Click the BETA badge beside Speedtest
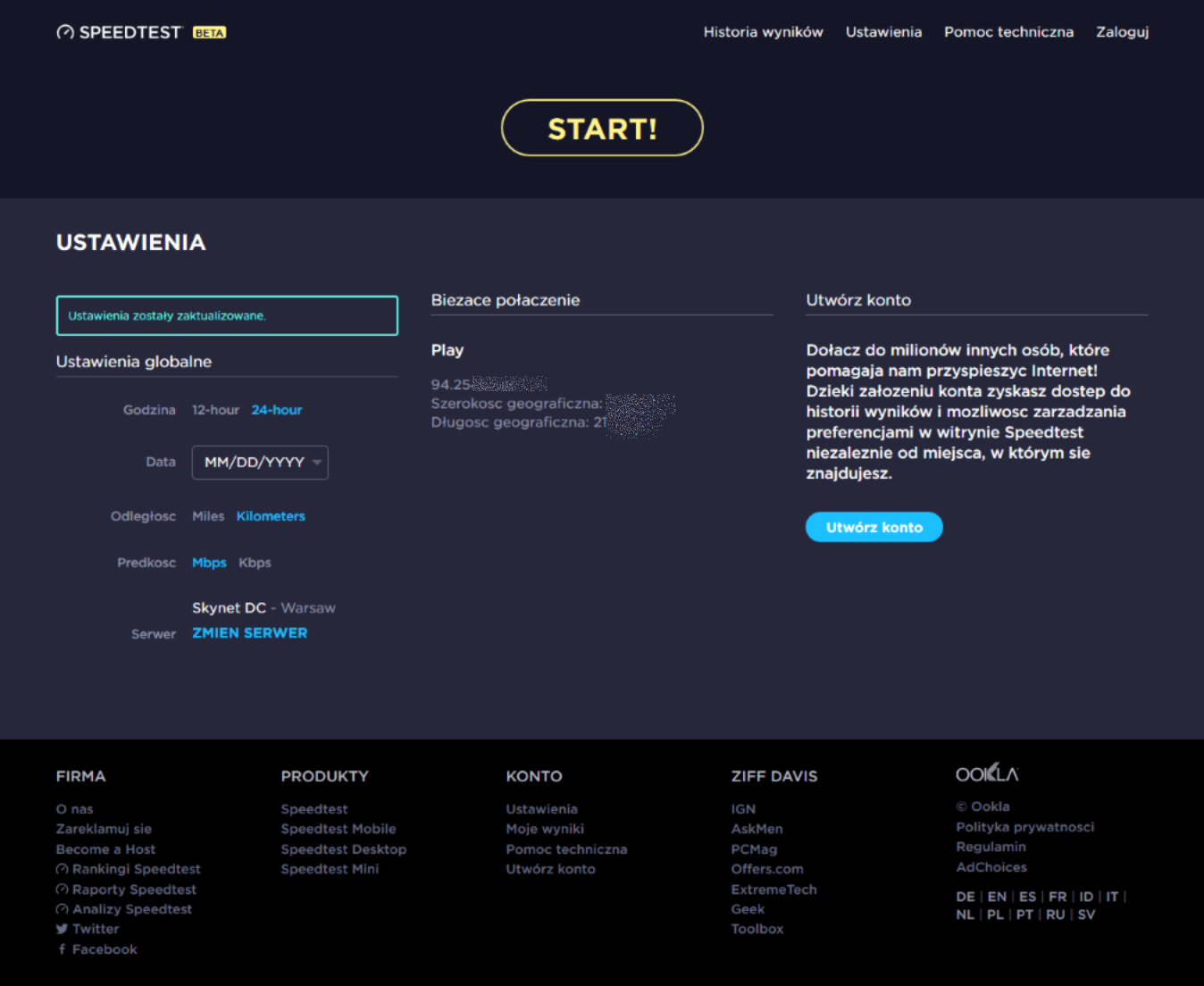Image resolution: width=1204 pixels, height=986 pixels. click(210, 33)
